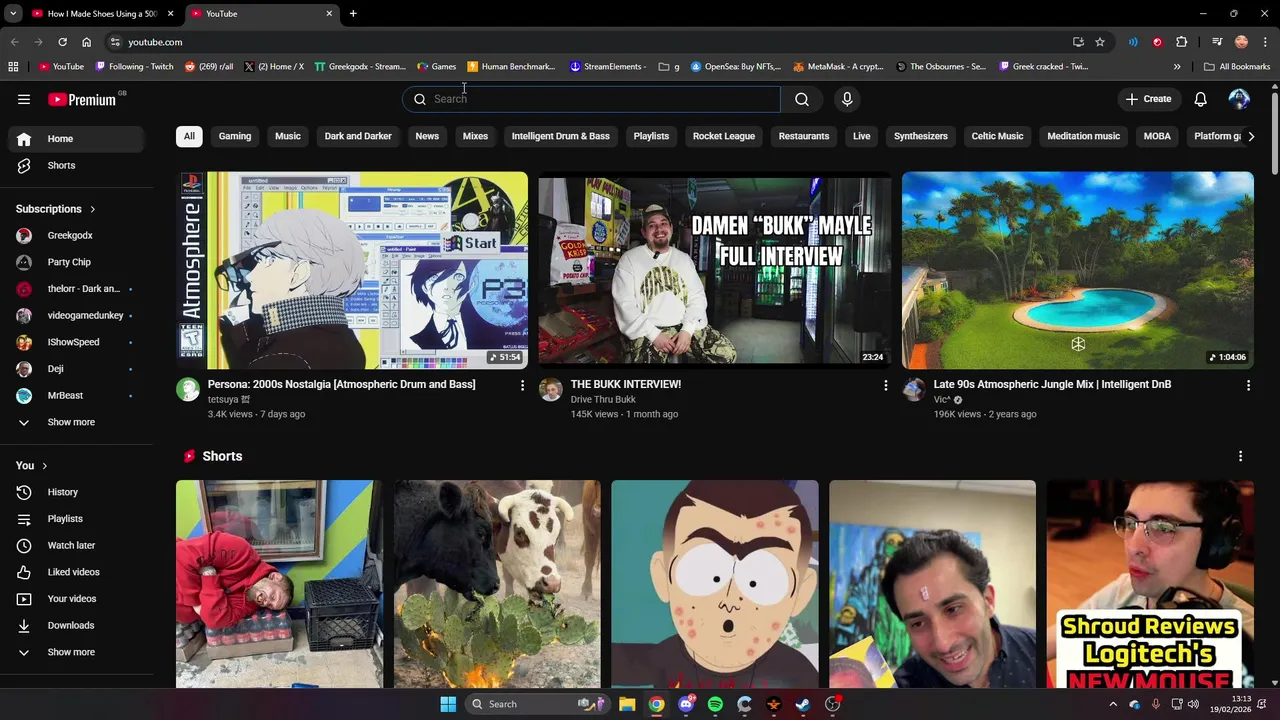Open Watch later in sidebar

78,545
